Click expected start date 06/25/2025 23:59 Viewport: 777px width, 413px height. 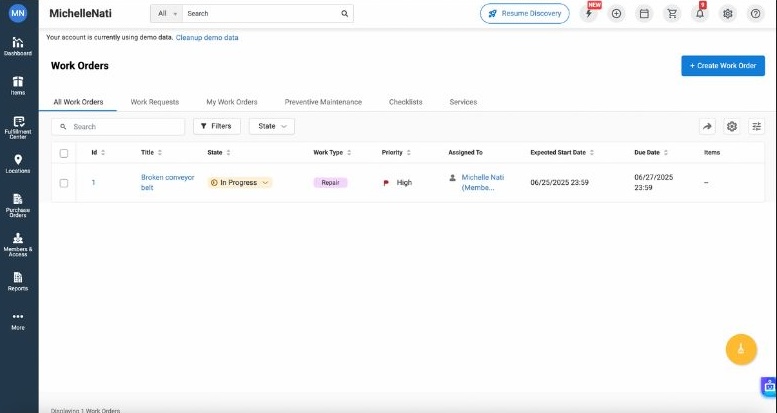[x=559, y=182]
